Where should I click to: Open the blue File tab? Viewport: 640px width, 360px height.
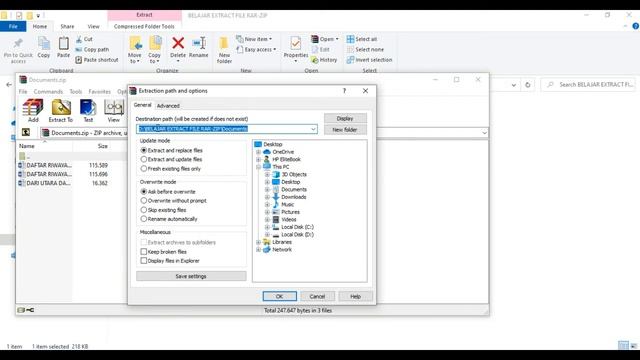(x=13, y=26)
